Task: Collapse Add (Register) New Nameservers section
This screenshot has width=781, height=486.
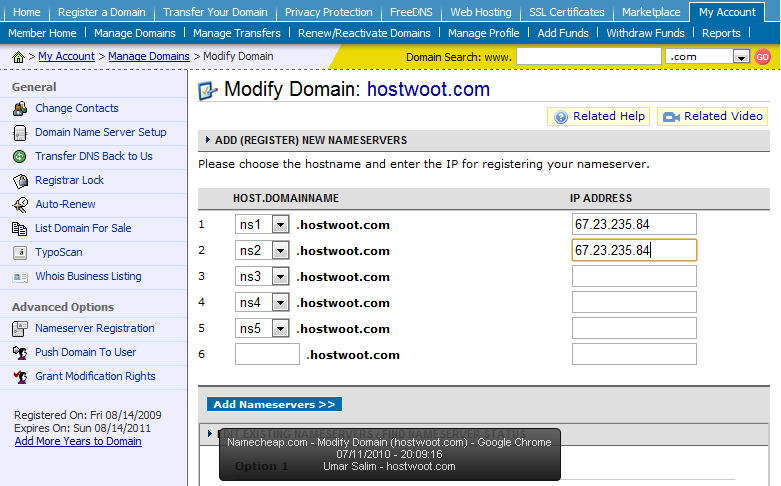Action: (208, 140)
